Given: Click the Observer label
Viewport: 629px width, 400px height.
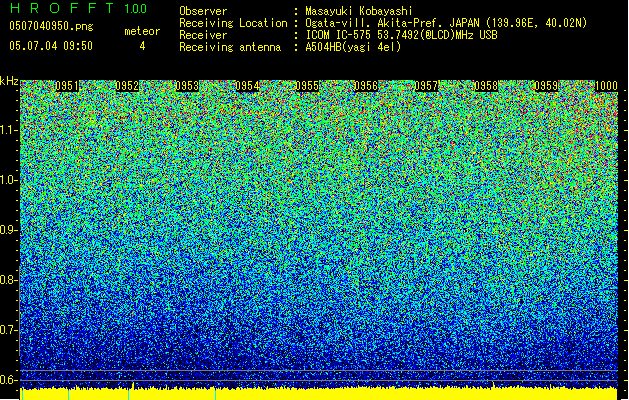Looking at the screenshot, I should pos(203,11).
